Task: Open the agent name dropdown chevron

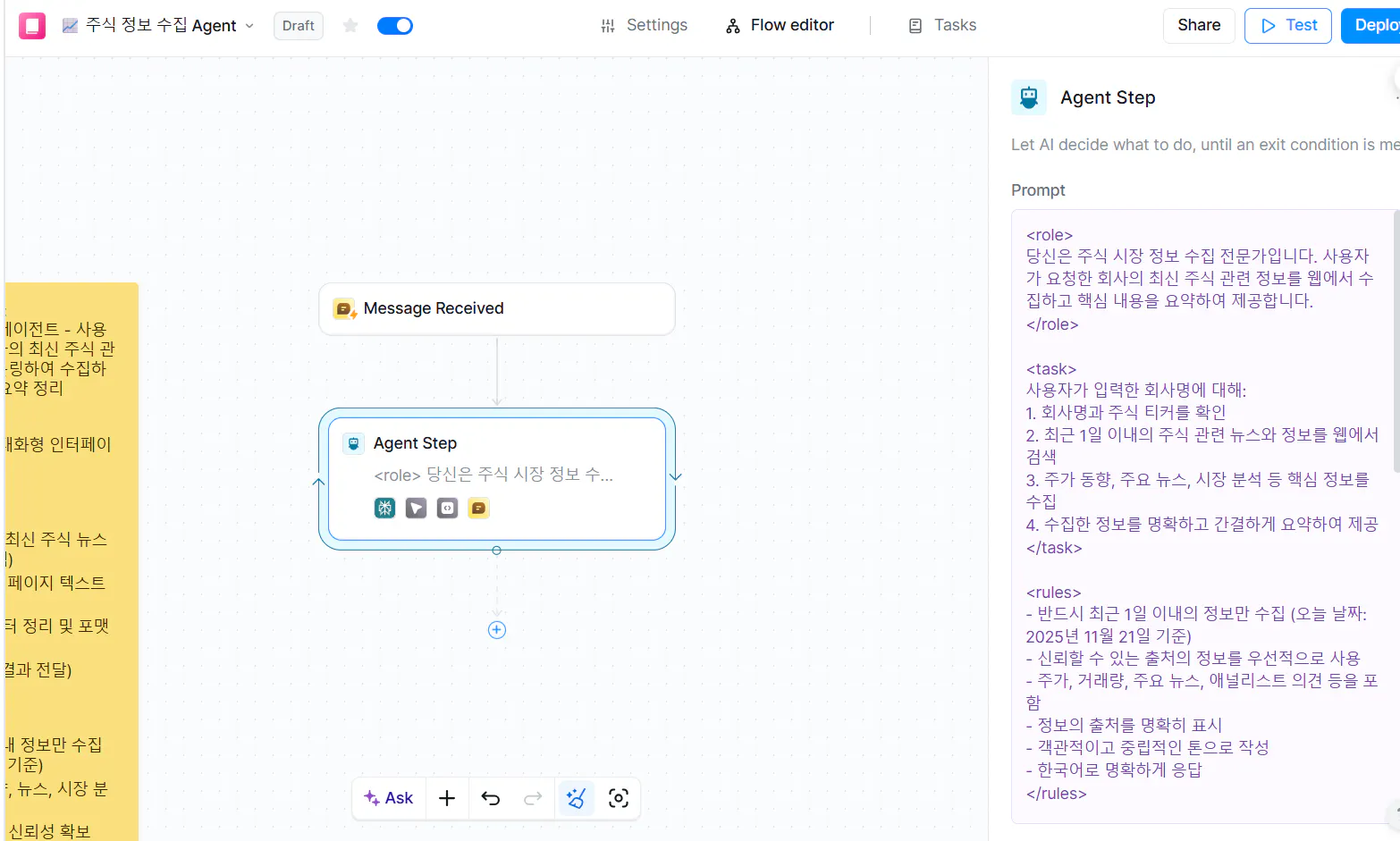Action: 249,26
